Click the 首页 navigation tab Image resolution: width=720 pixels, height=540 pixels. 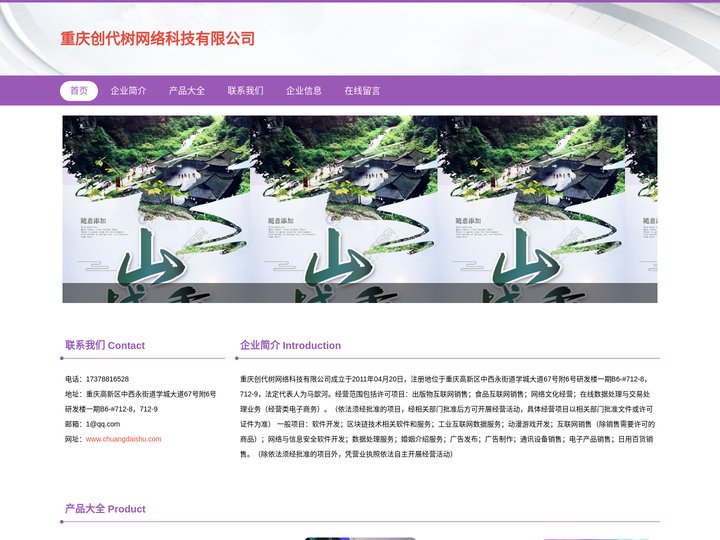79,90
